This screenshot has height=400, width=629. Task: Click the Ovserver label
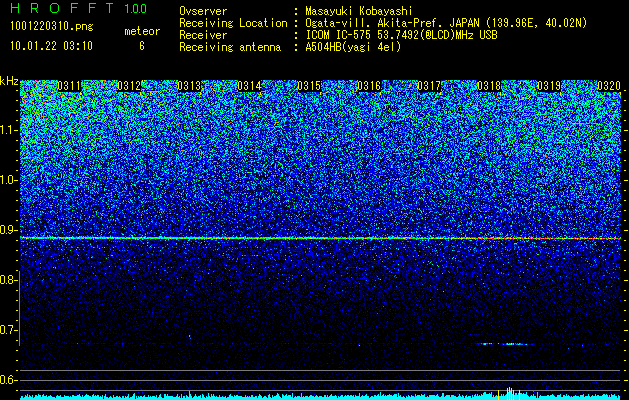[203, 11]
